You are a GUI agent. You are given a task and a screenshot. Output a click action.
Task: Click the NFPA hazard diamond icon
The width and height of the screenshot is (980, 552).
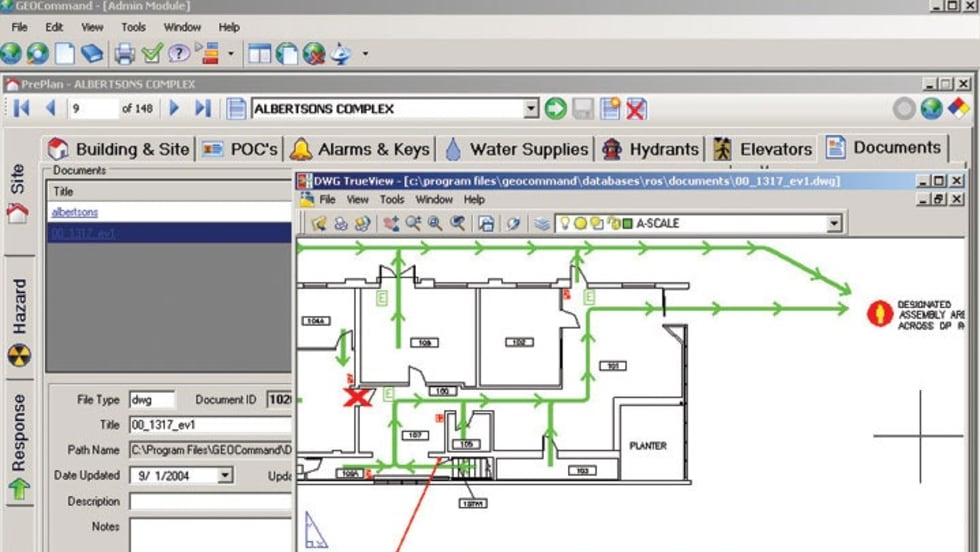pyautogui.click(x=957, y=108)
